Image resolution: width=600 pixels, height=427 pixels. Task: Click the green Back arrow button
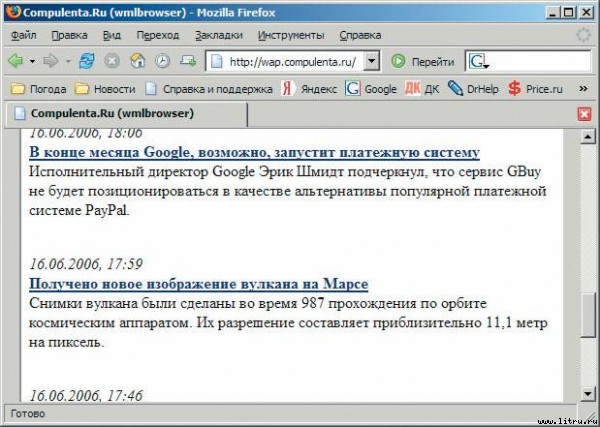pos(15,61)
